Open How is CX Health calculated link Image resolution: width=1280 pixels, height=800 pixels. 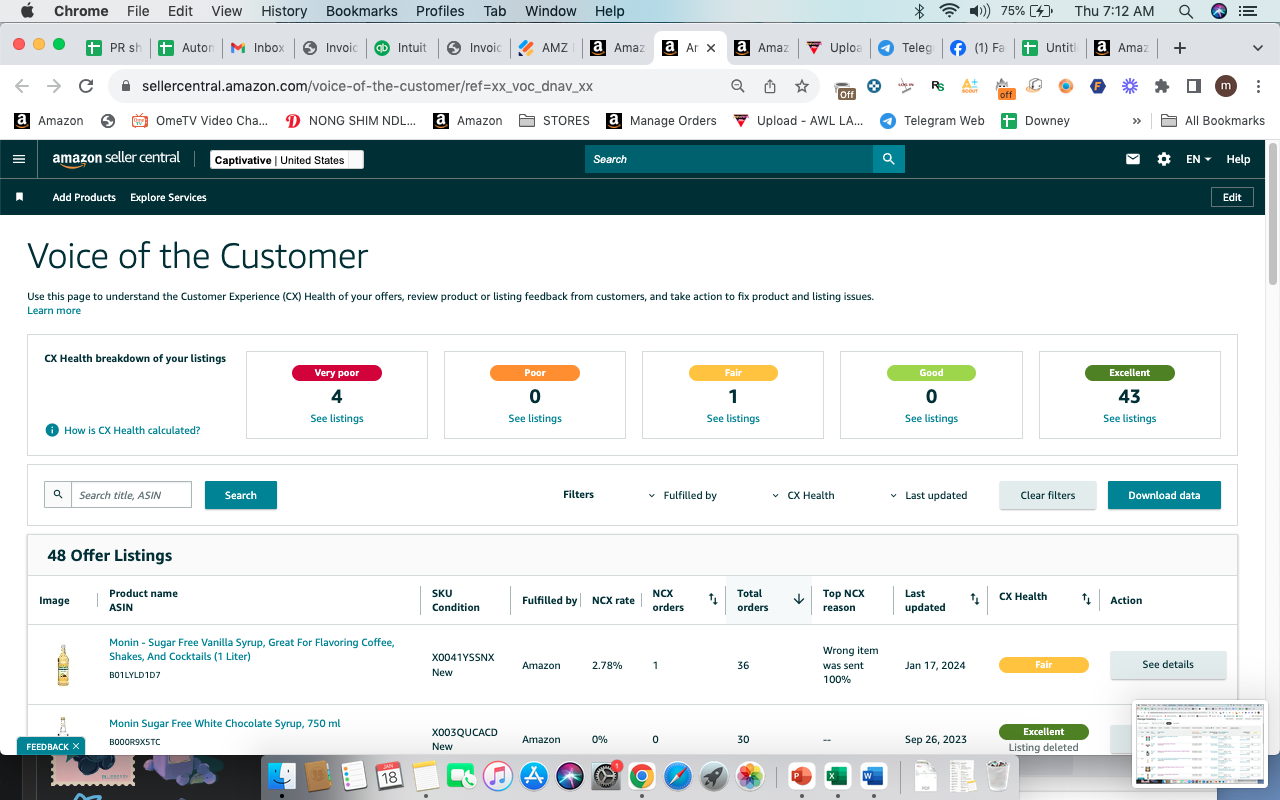132,430
